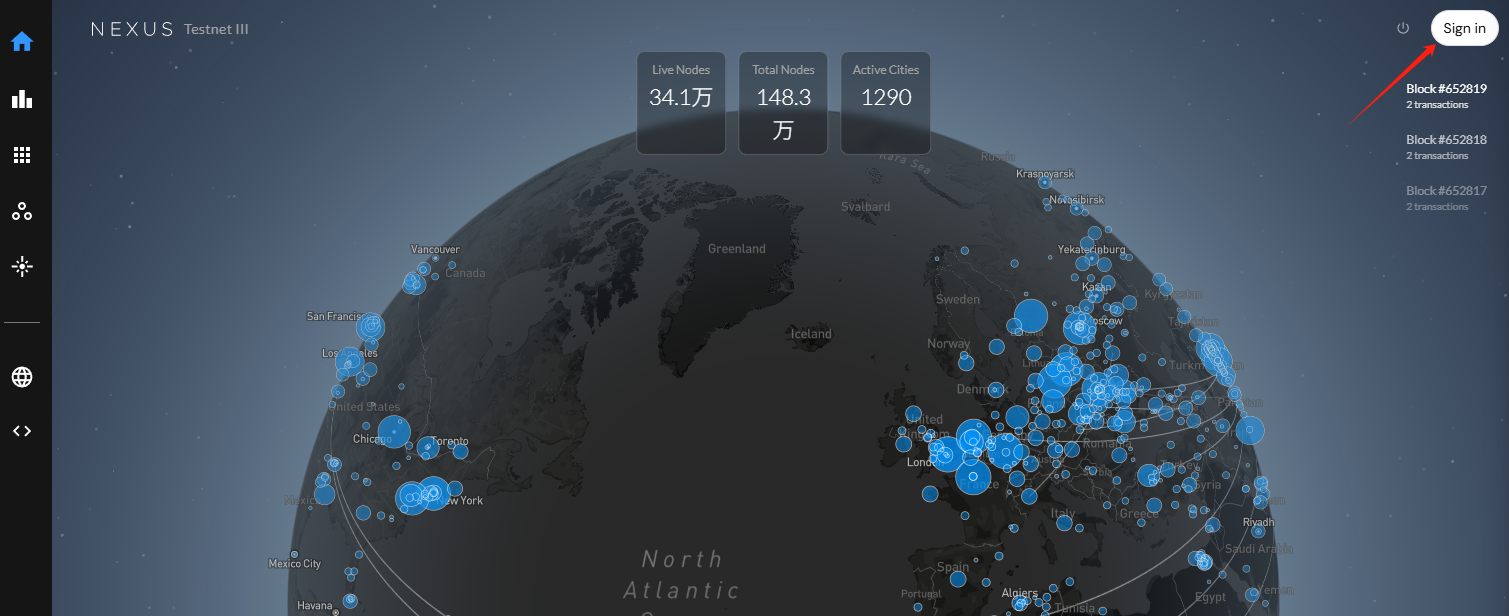Image resolution: width=1509 pixels, height=616 pixels.
Task: Open the bar chart statistics icon
Action: 22,99
